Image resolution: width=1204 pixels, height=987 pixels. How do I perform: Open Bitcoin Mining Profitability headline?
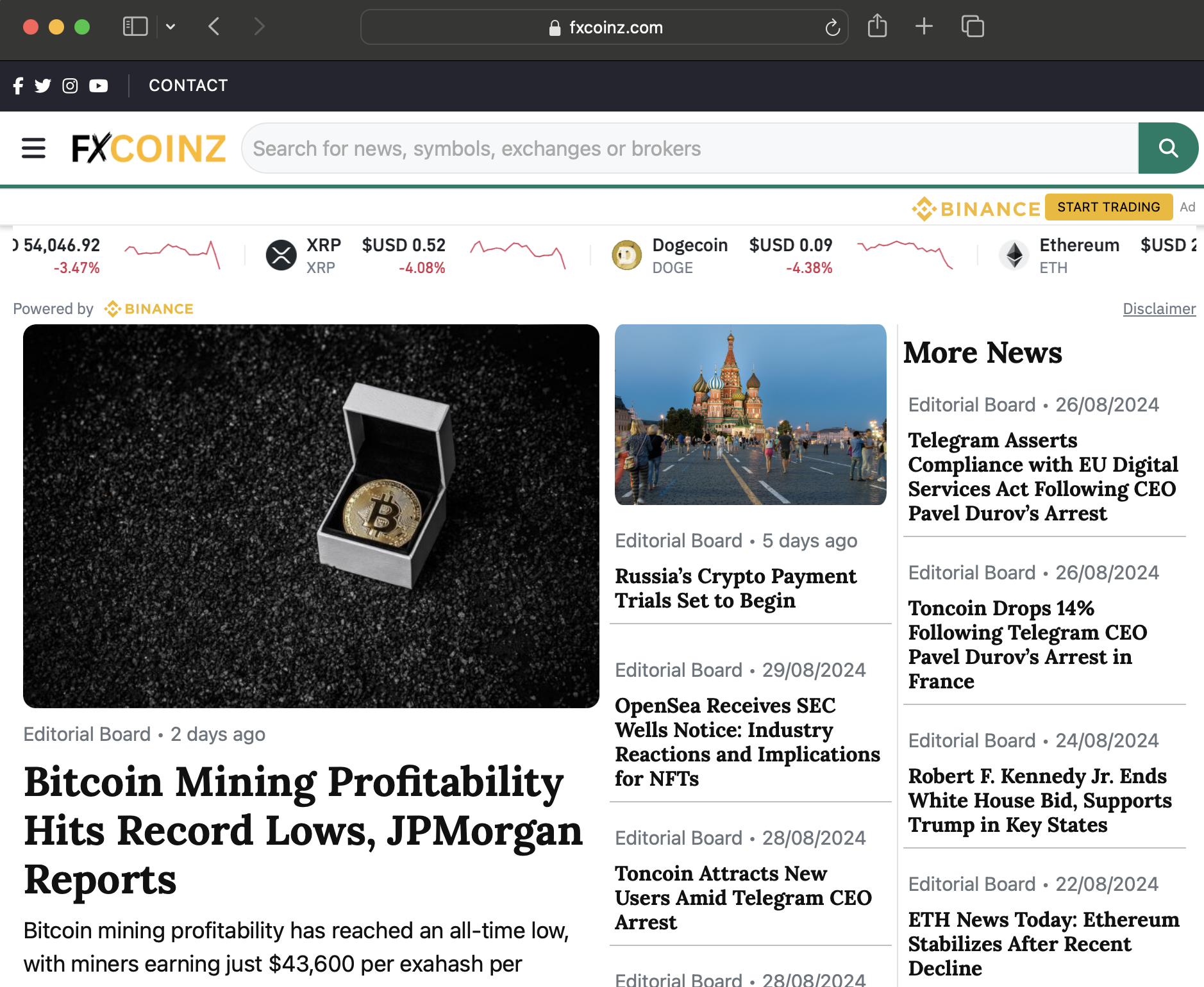point(303,830)
